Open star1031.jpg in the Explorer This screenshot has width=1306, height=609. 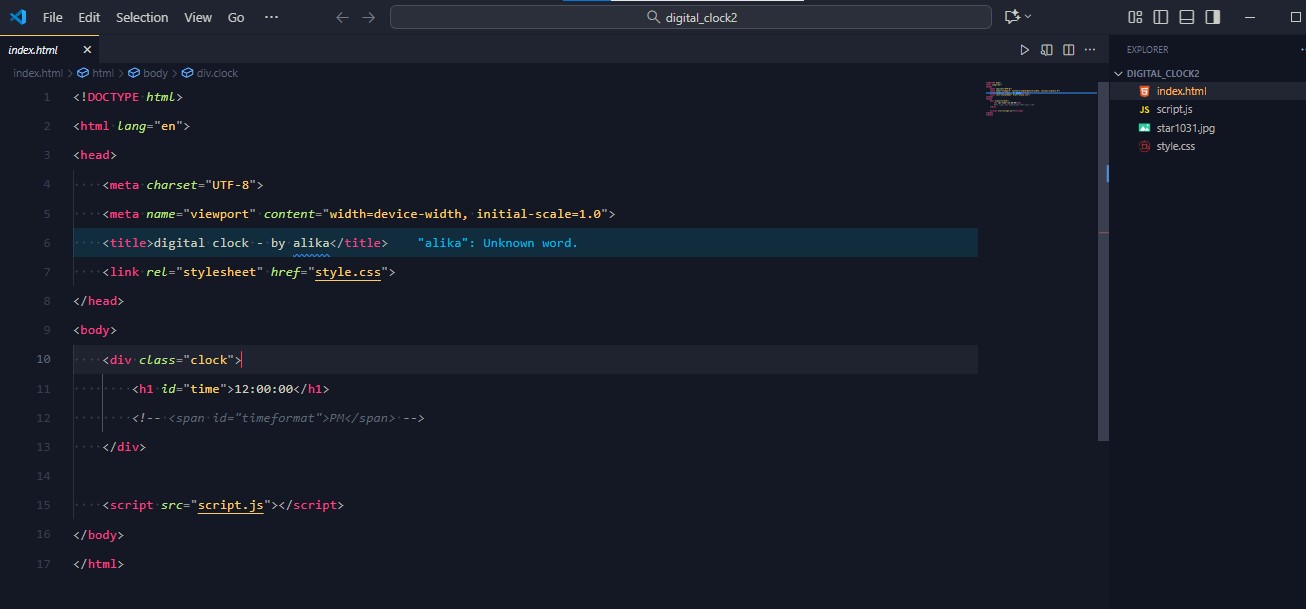click(x=1185, y=128)
